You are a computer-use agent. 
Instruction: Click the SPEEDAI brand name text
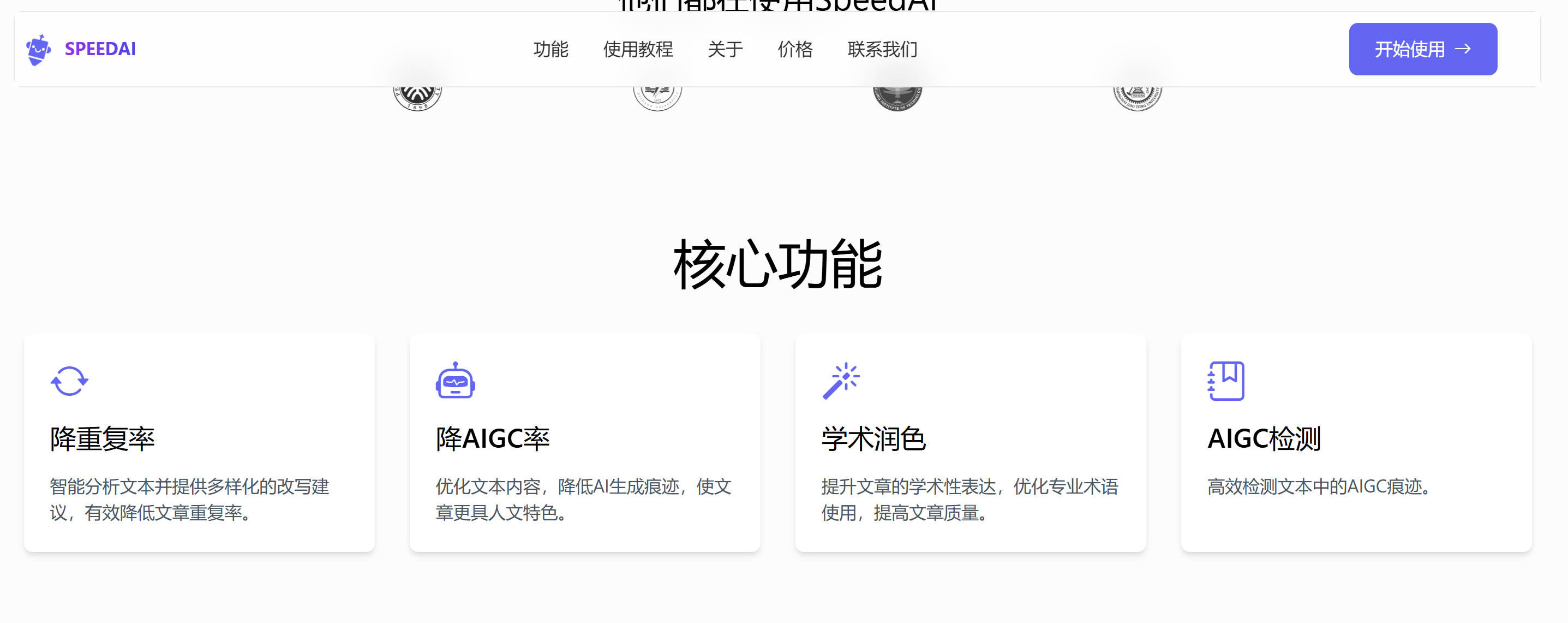point(100,49)
